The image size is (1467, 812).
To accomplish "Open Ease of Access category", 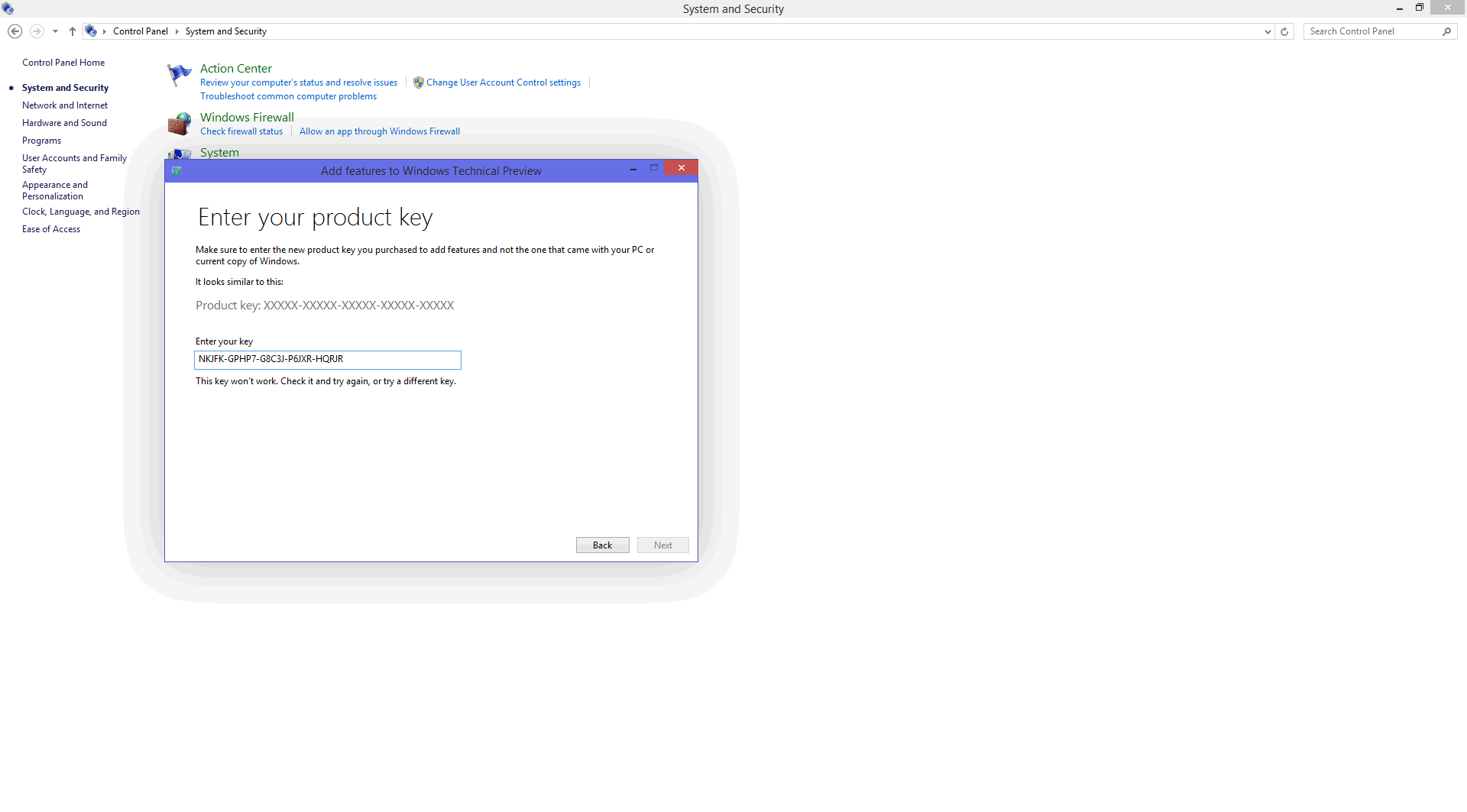I will coord(51,229).
